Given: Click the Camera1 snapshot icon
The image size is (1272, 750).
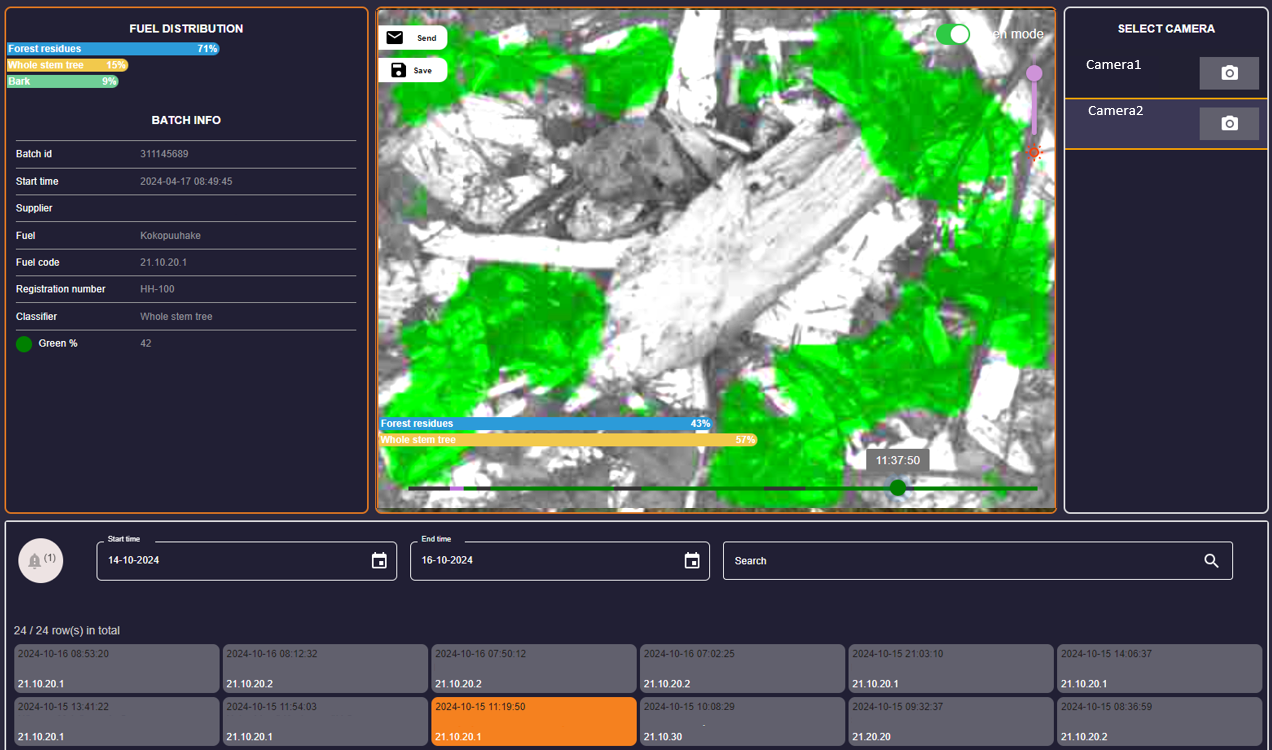Looking at the screenshot, I should coord(1229,73).
